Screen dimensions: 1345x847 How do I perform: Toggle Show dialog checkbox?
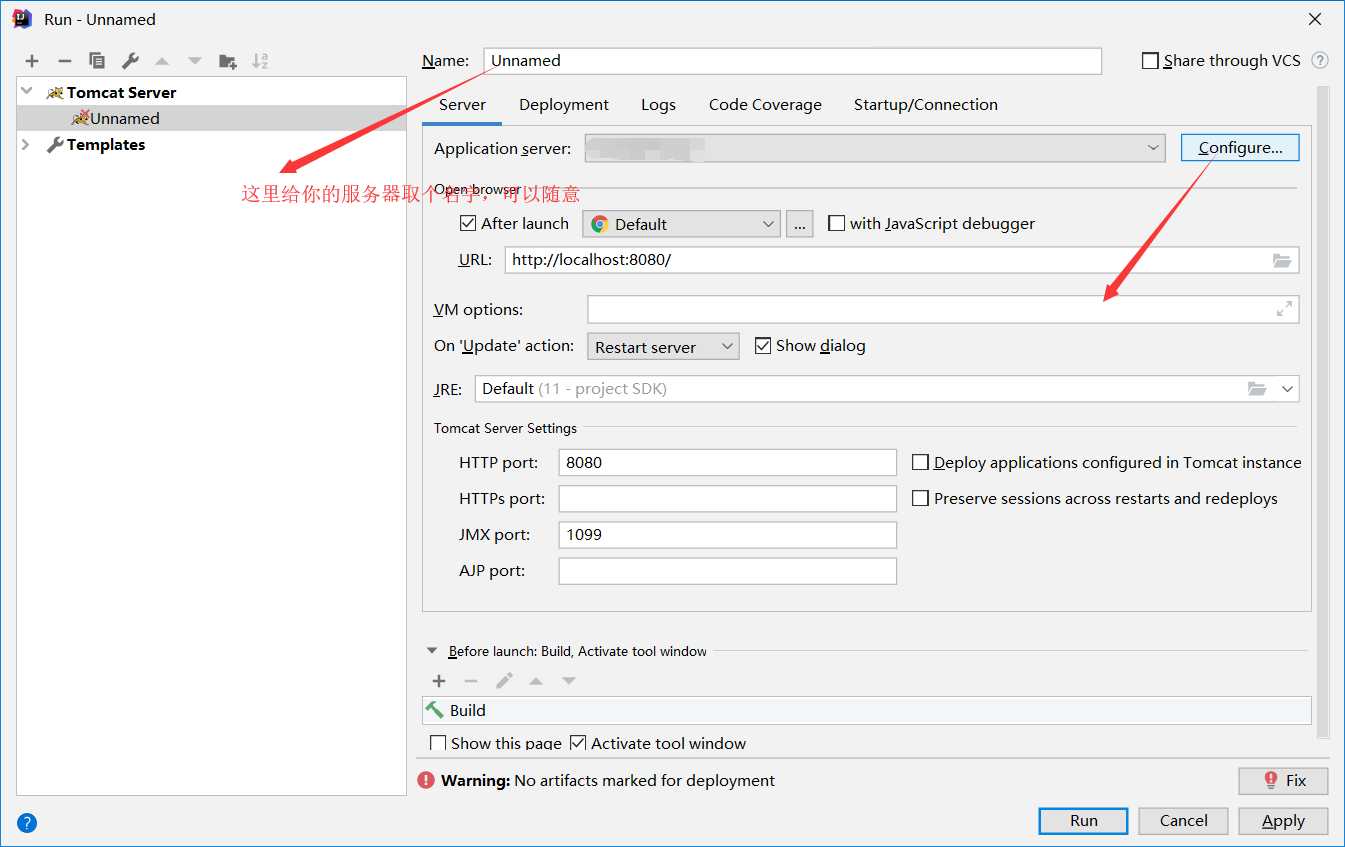tap(763, 345)
